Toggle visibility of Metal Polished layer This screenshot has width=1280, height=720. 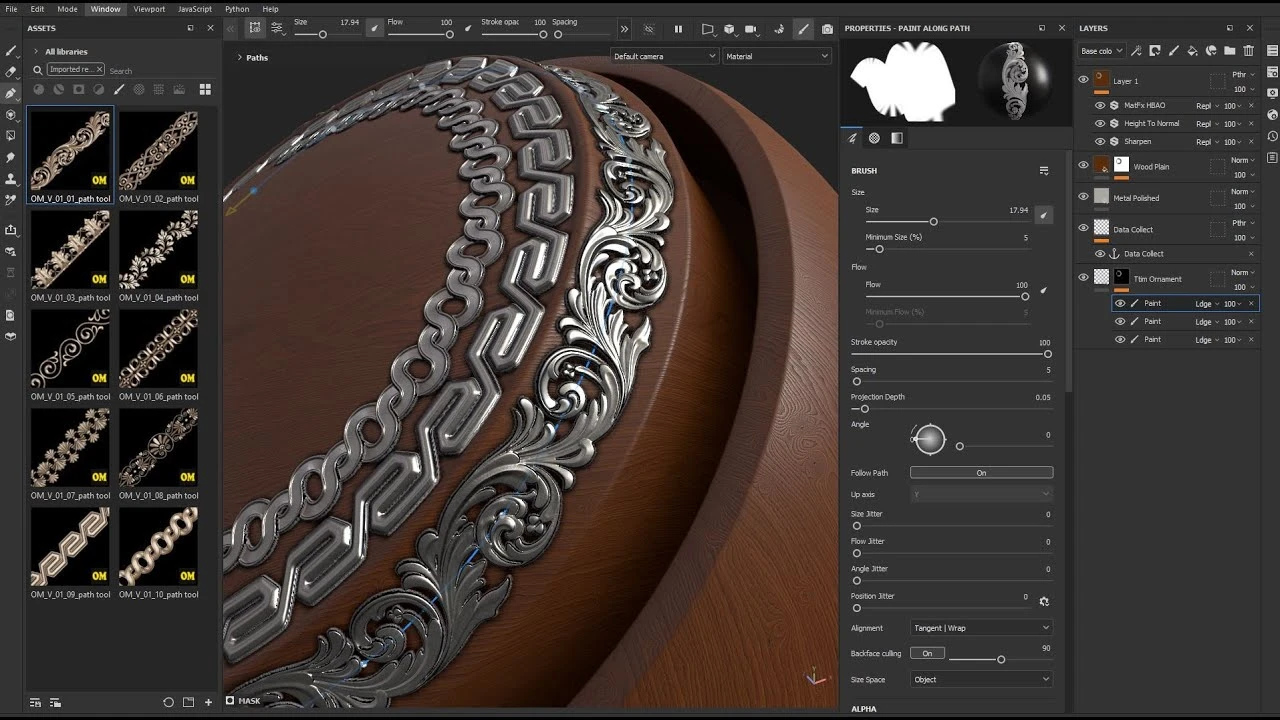click(1083, 197)
